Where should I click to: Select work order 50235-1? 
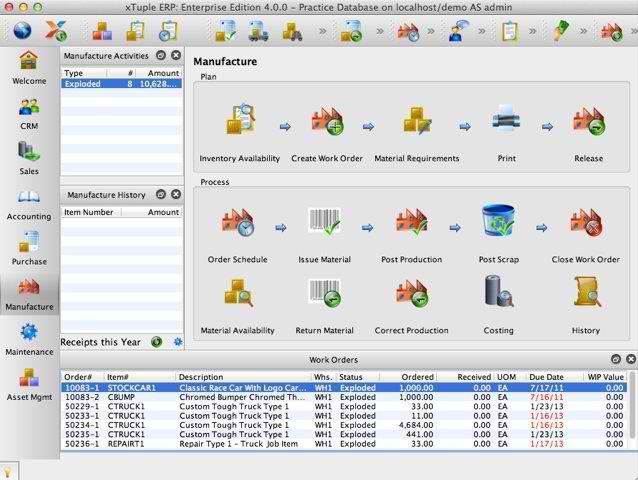pyautogui.click(x=344, y=434)
